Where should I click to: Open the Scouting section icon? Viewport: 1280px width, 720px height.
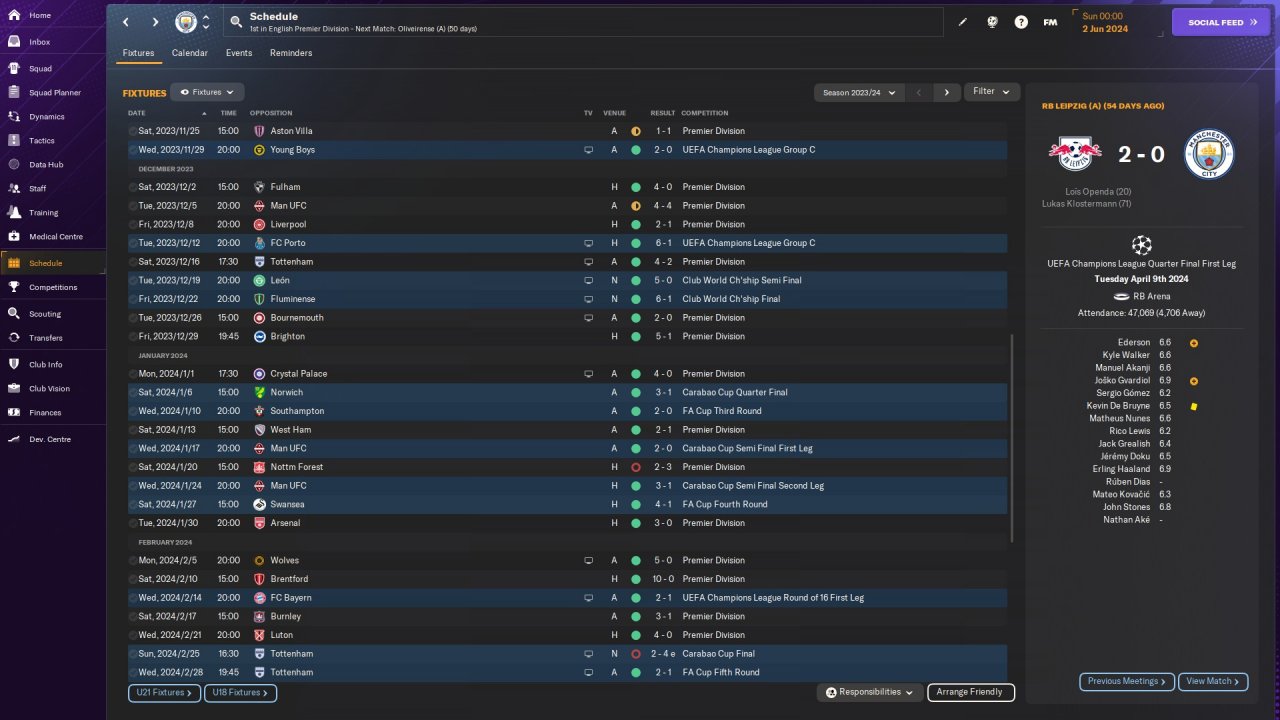point(14,314)
